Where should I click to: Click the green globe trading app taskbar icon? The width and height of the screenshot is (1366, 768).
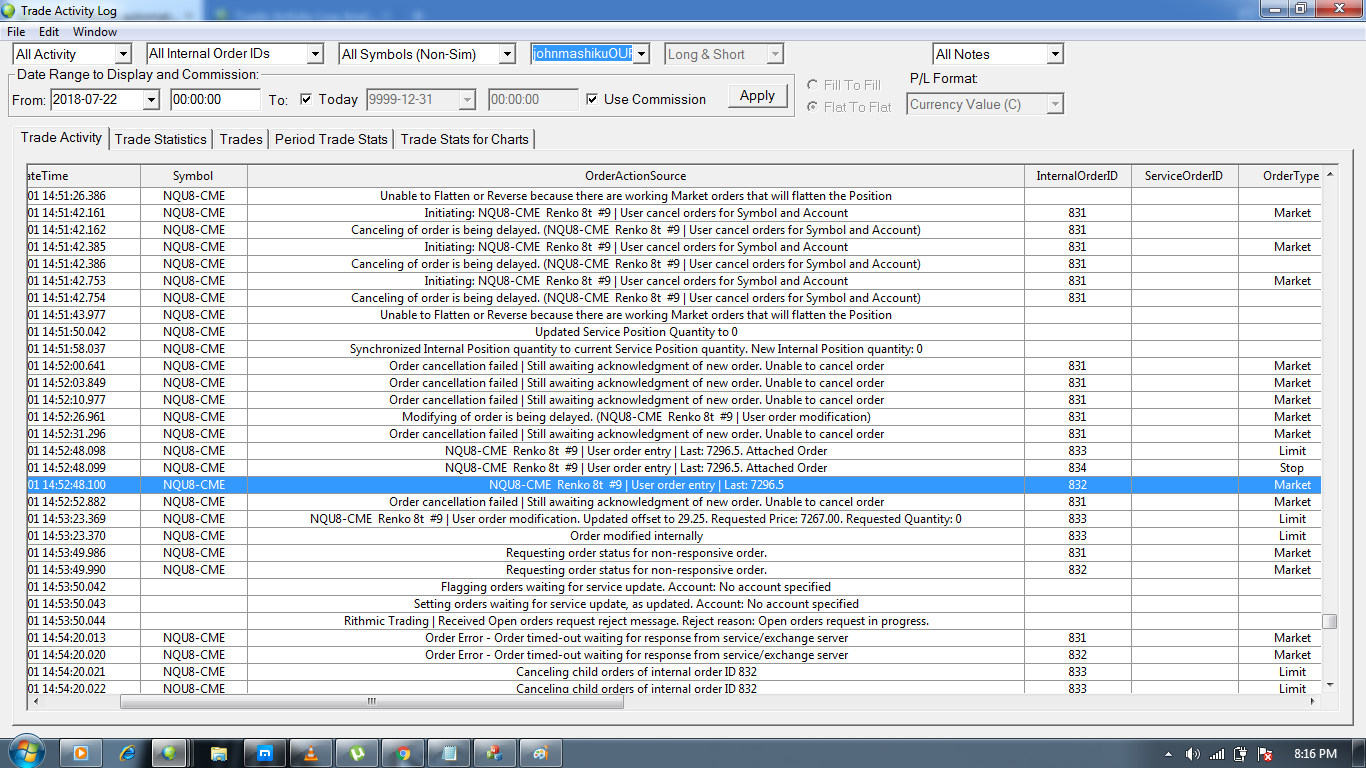[172, 753]
